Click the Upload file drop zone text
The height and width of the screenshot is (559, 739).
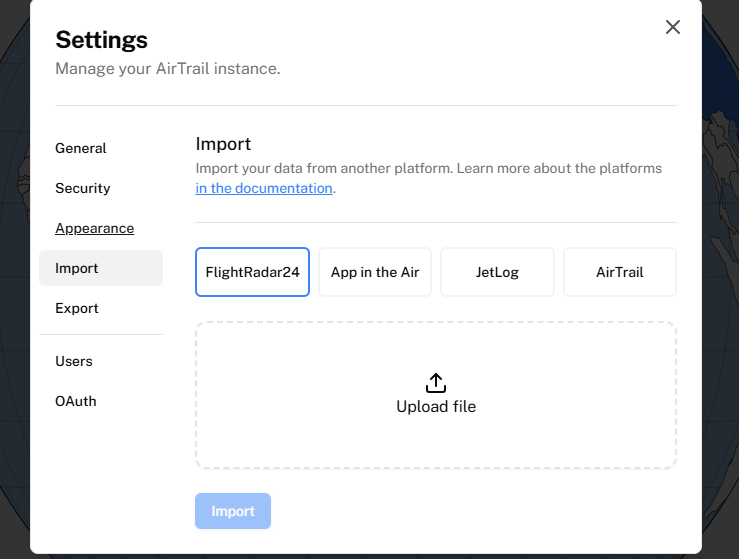pyautogui.click(x=436, y=406)
